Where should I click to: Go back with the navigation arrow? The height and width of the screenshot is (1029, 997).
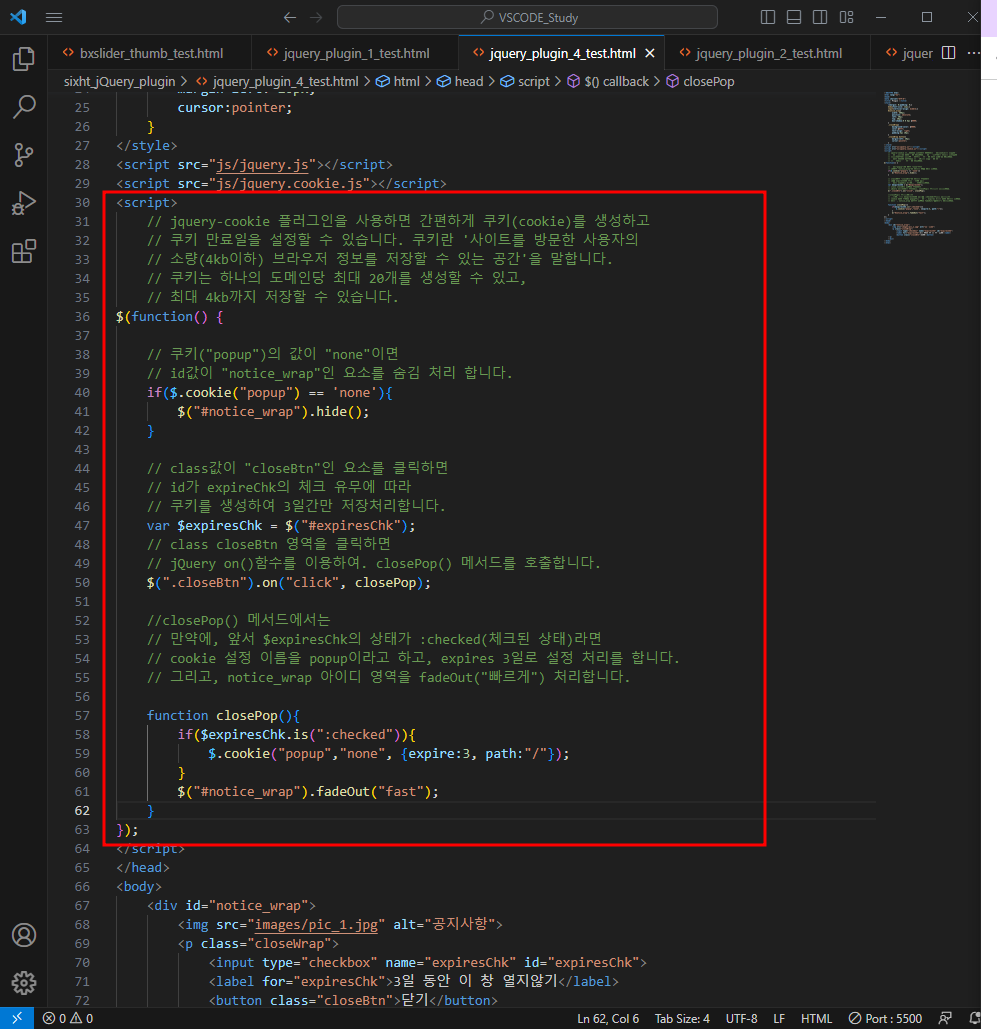289,18
